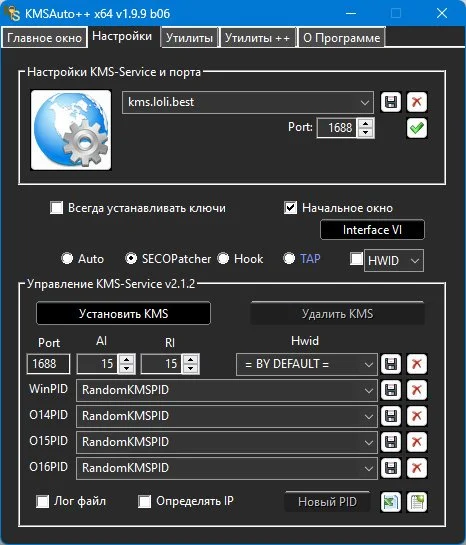This screenshot has height=545, width=466.
Task: Delete the O16PID value
Action: (417, 468)
